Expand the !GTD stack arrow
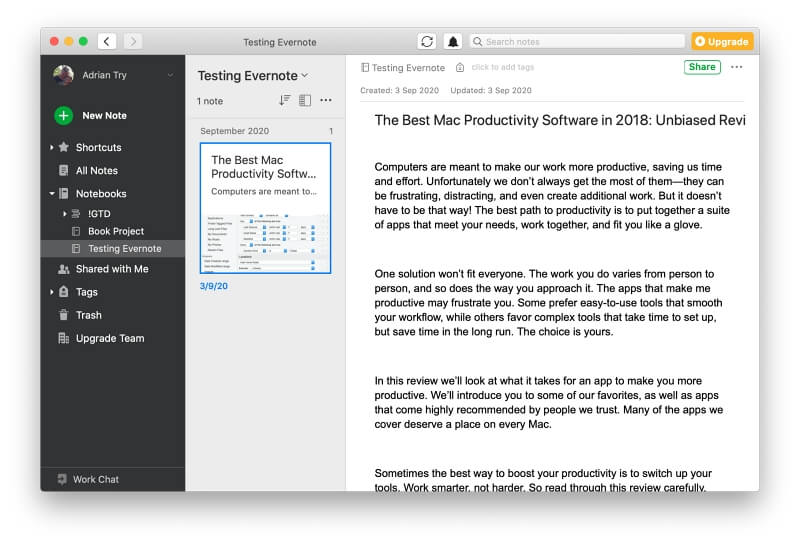Viewport: 800px width, 545px height. tap(65, 214)
